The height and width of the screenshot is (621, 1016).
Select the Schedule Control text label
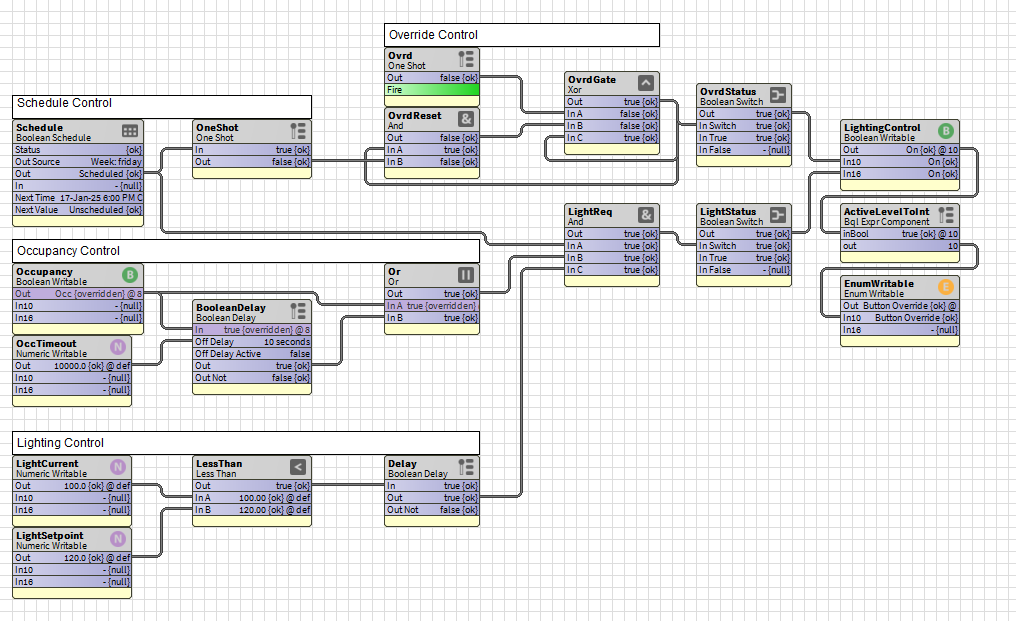click(x=64, y=103)
